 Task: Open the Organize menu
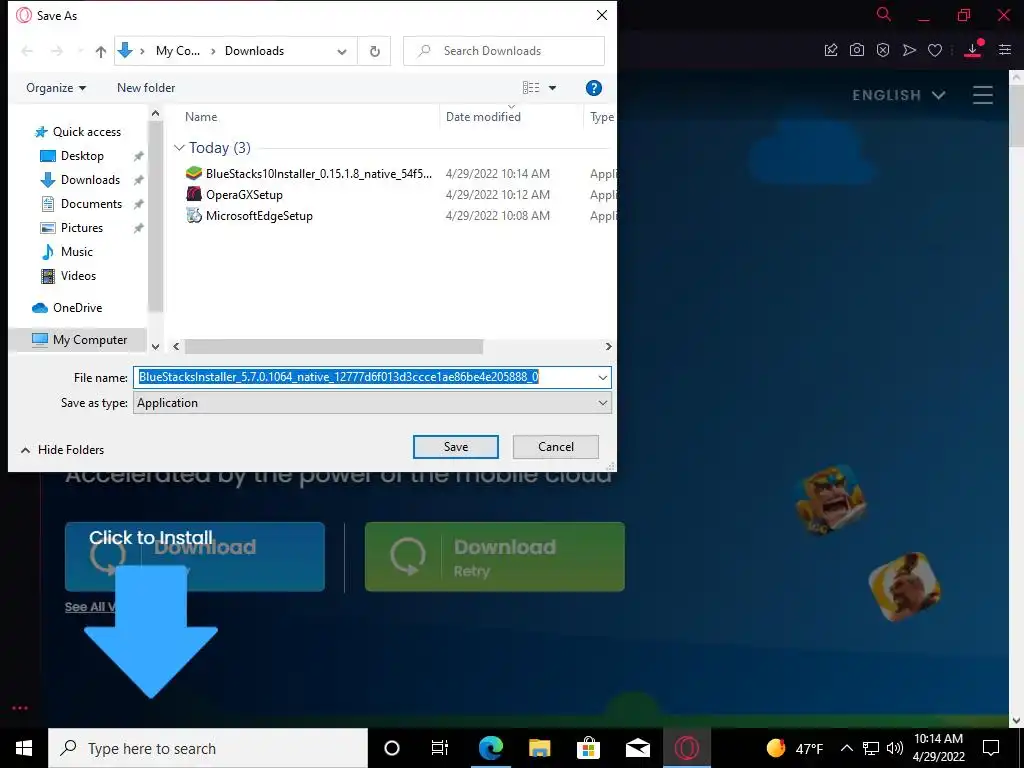[56, 88]
